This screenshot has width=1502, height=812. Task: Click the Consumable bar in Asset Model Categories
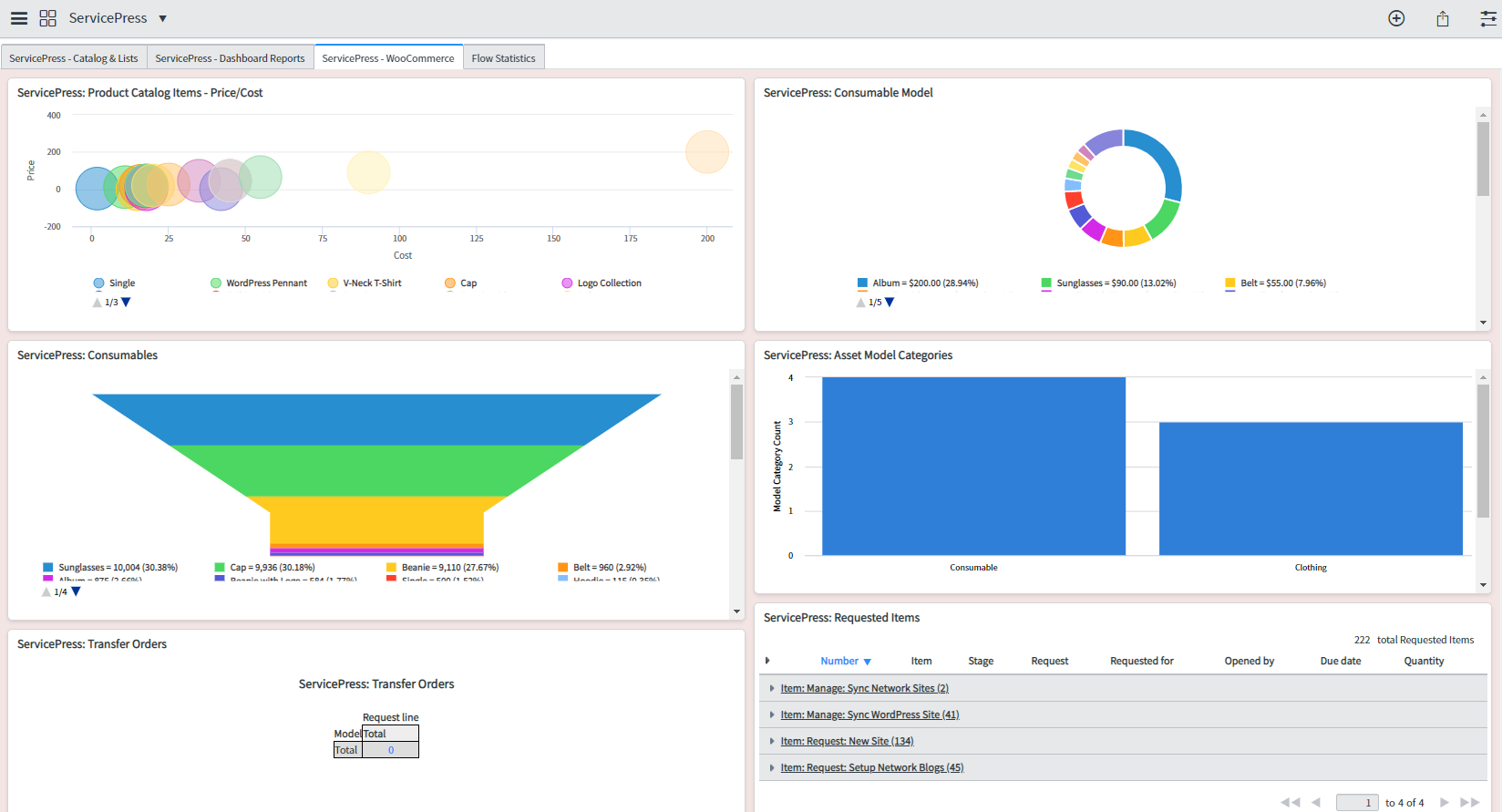pos(973,466)
